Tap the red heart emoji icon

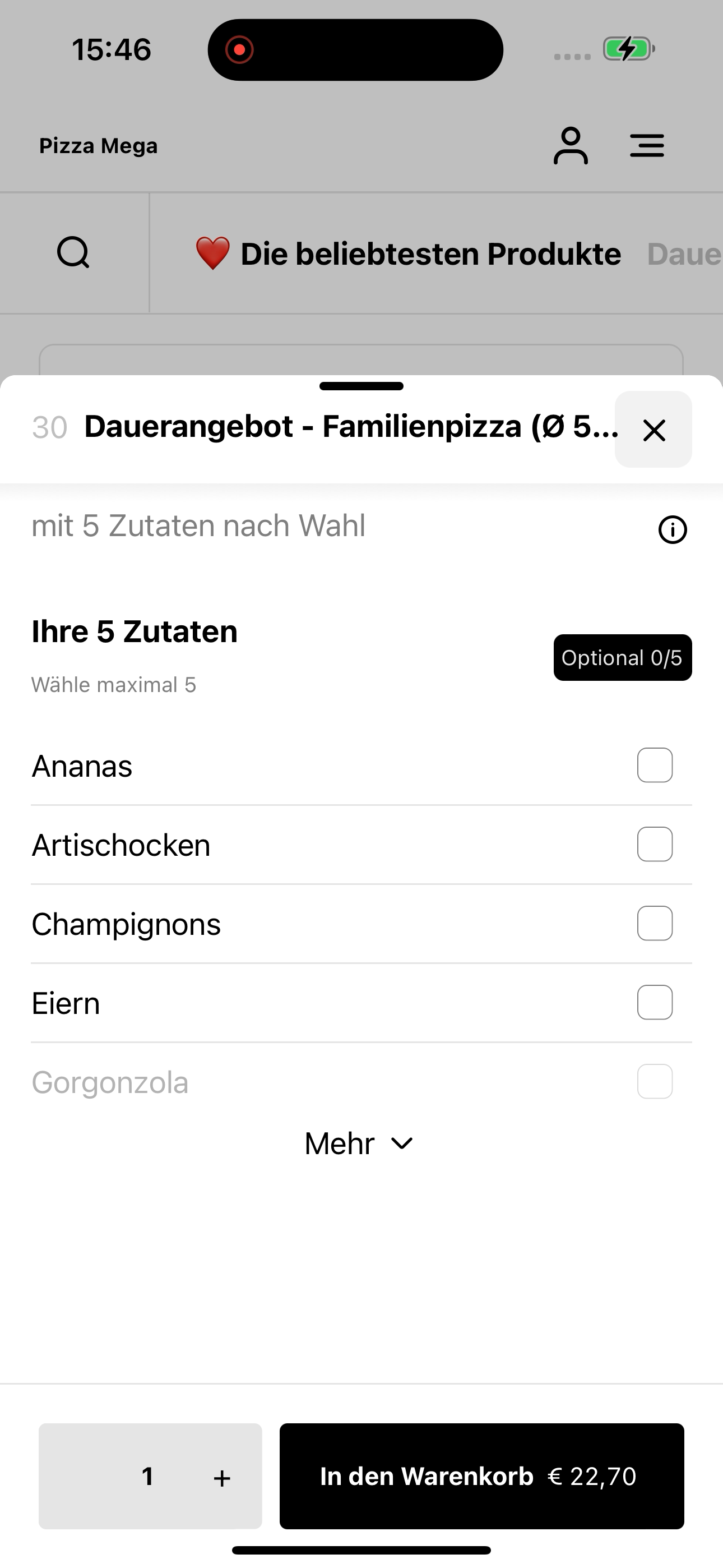click(212, 253)
